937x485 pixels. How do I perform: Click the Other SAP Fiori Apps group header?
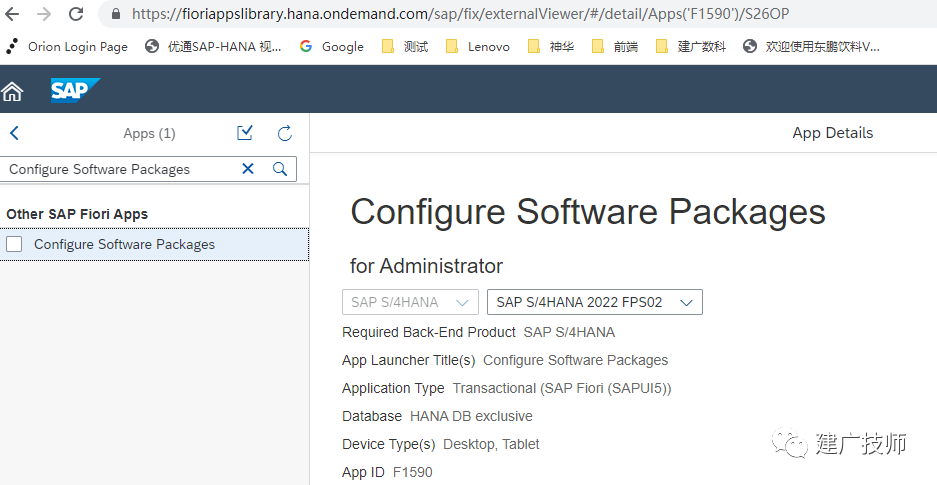pos(77,214)
